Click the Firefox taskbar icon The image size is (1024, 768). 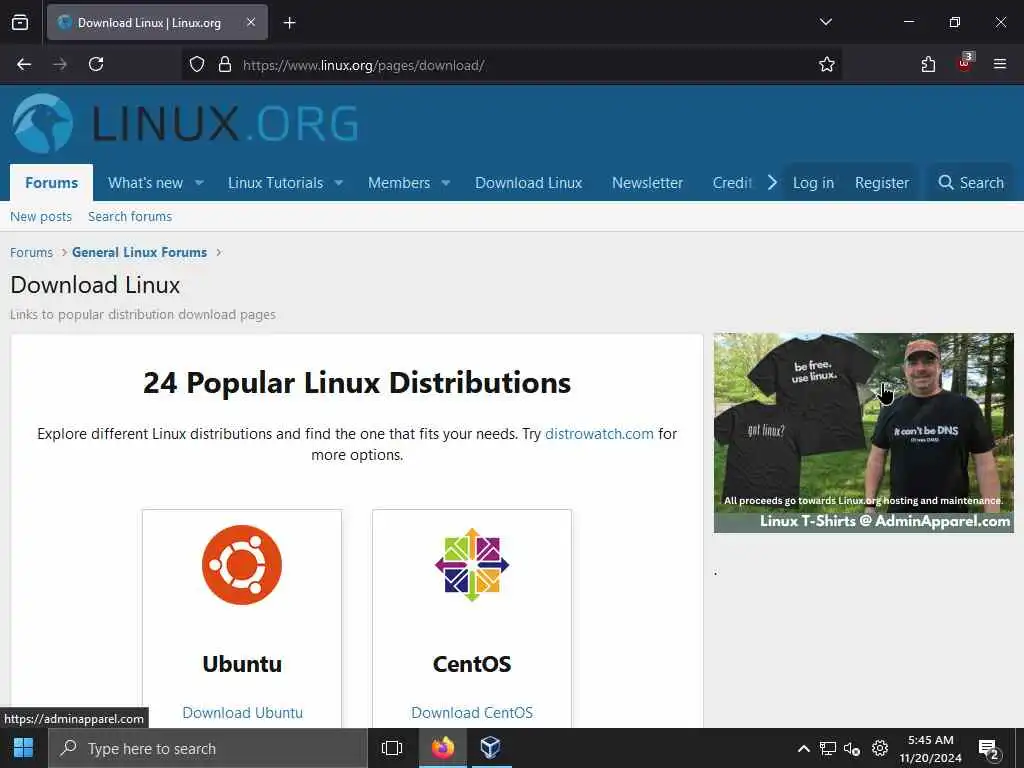[x=443, y=748]
